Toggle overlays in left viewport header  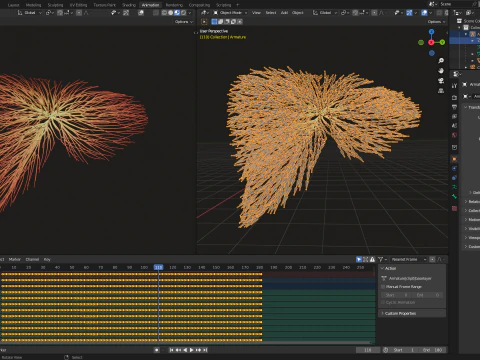[141, 13]
